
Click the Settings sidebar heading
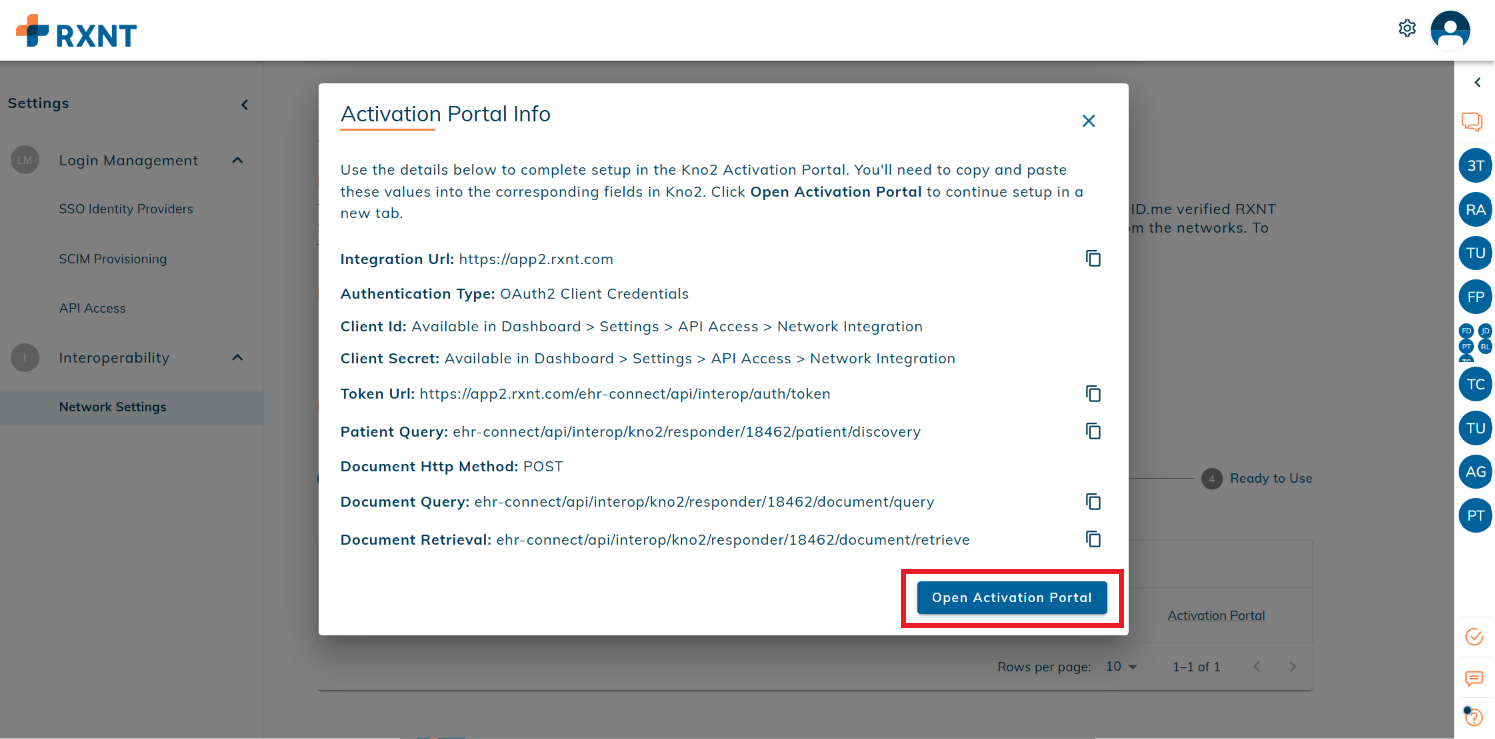pyautogui.click(x=38, y=103)
